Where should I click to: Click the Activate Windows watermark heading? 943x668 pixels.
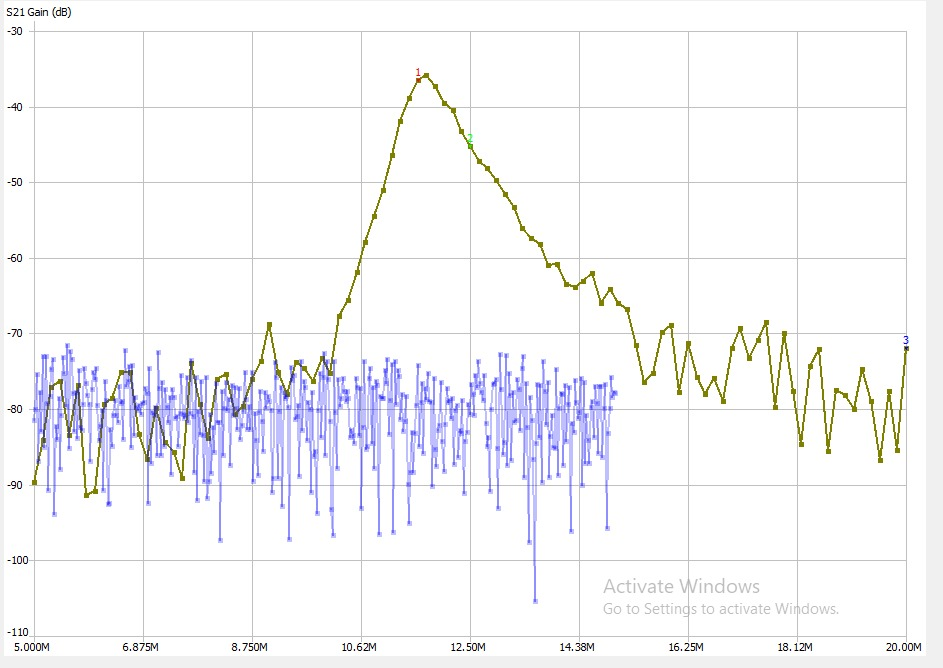[x=681, y=587]
